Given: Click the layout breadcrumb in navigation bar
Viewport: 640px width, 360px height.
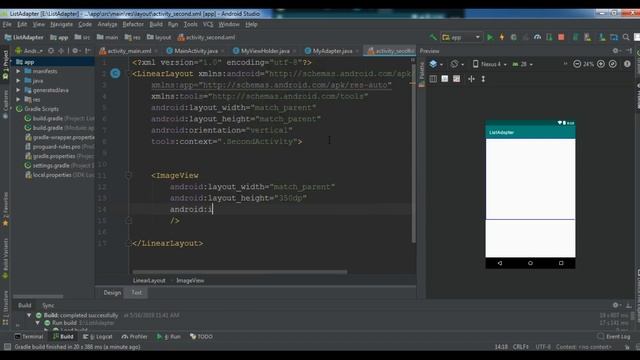Looking at the screenshot, I should pyautogui.click(x=159, y=37).
